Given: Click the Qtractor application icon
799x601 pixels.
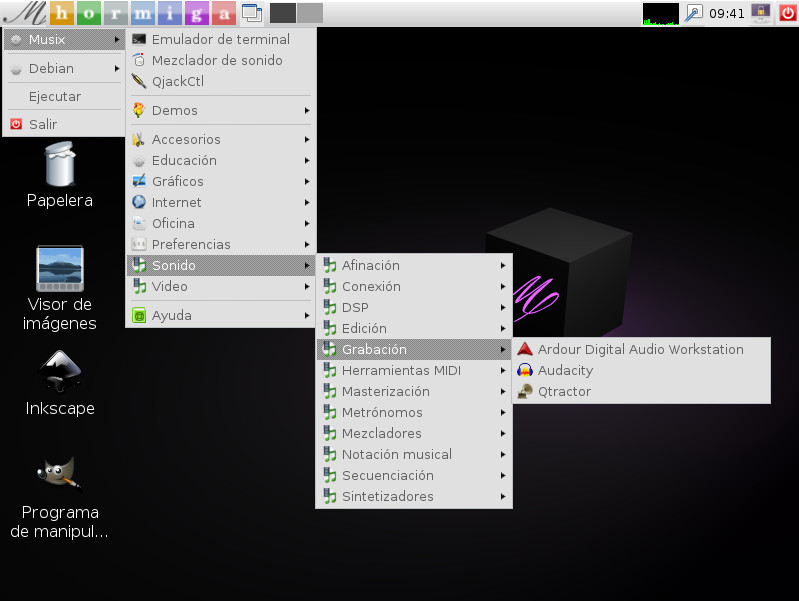Looking at the screenshot, I should [524, 391].
